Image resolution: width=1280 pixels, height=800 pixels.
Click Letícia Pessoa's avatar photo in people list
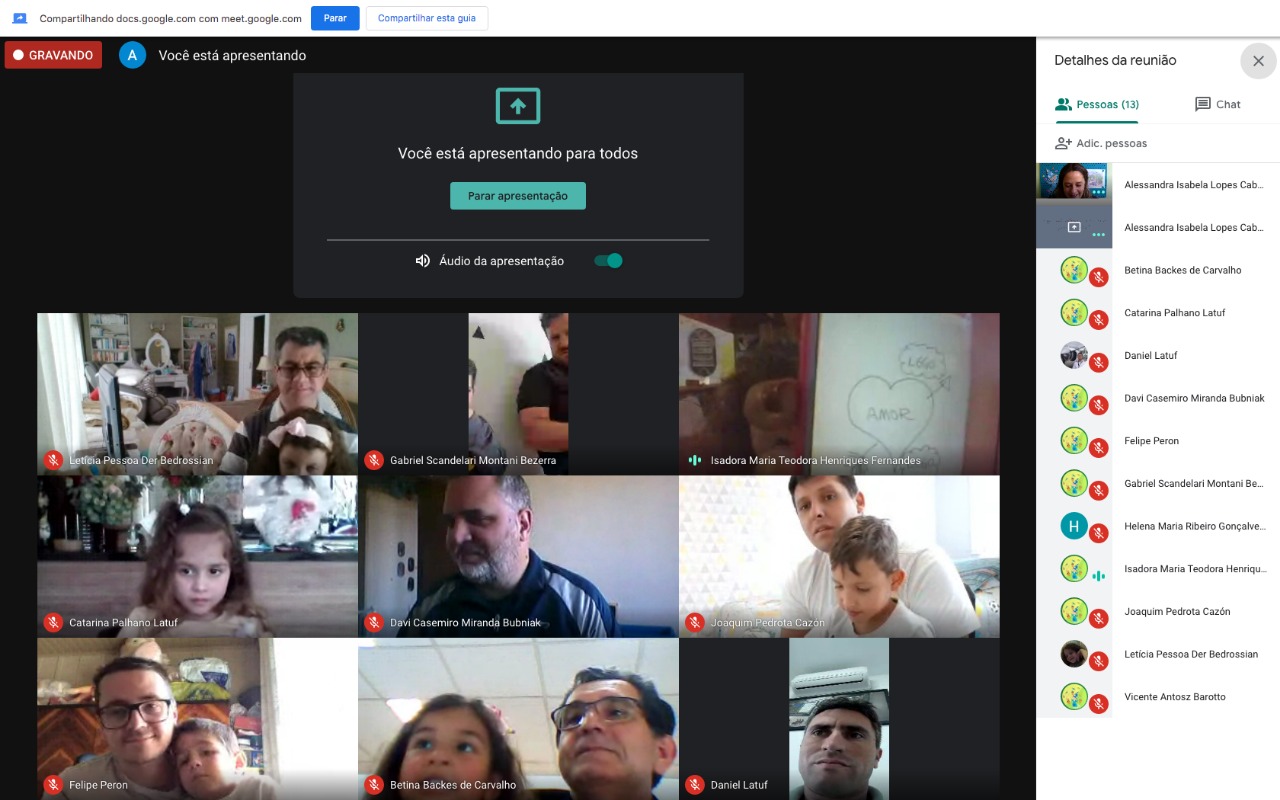[1074, 654]
